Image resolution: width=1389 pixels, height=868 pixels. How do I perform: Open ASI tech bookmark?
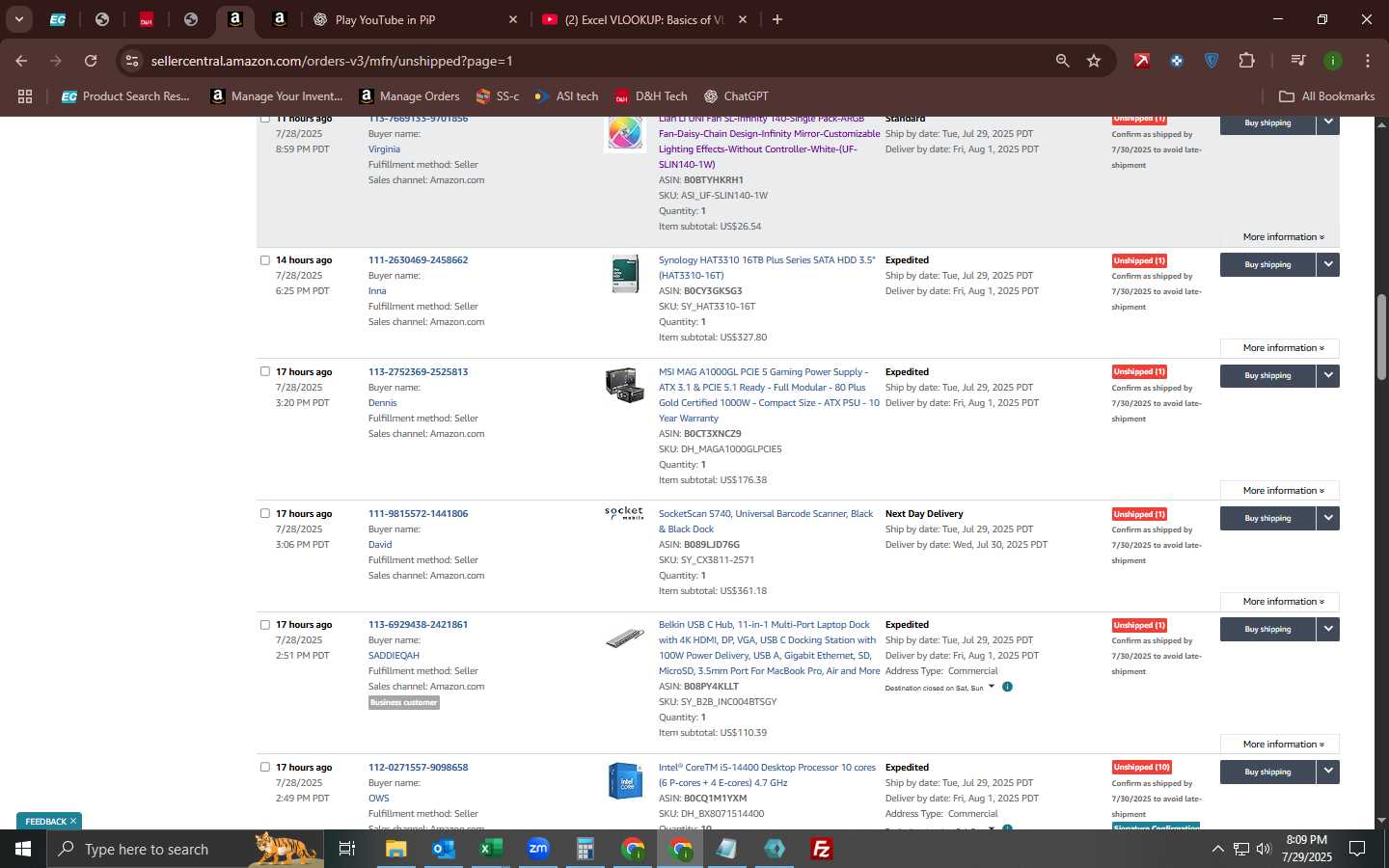[x=566, y=96]
